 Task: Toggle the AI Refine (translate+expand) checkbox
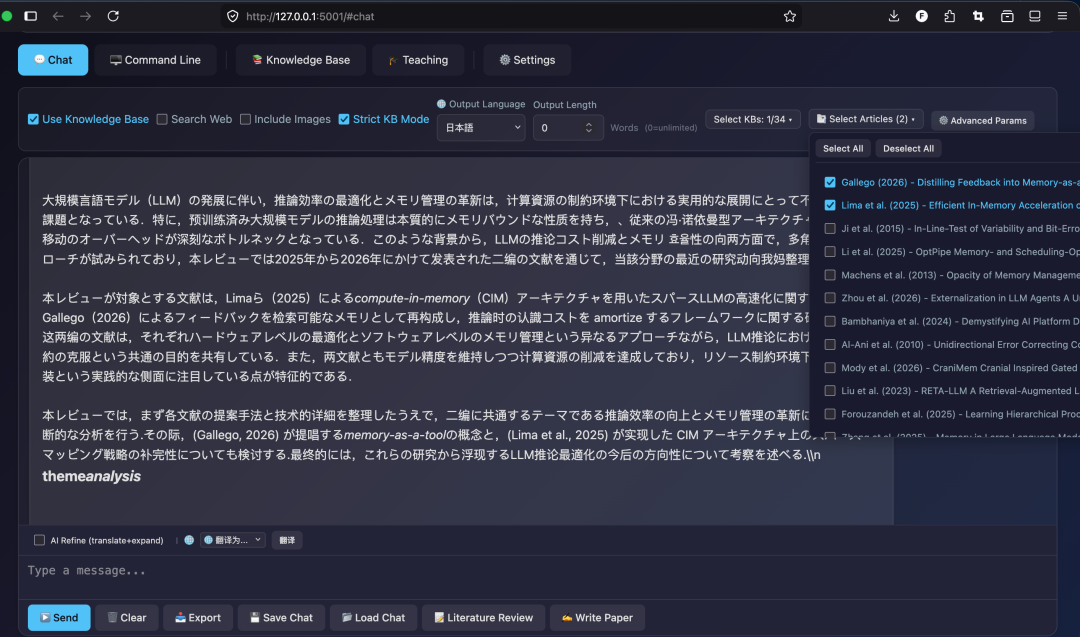[x=39, y=540]
